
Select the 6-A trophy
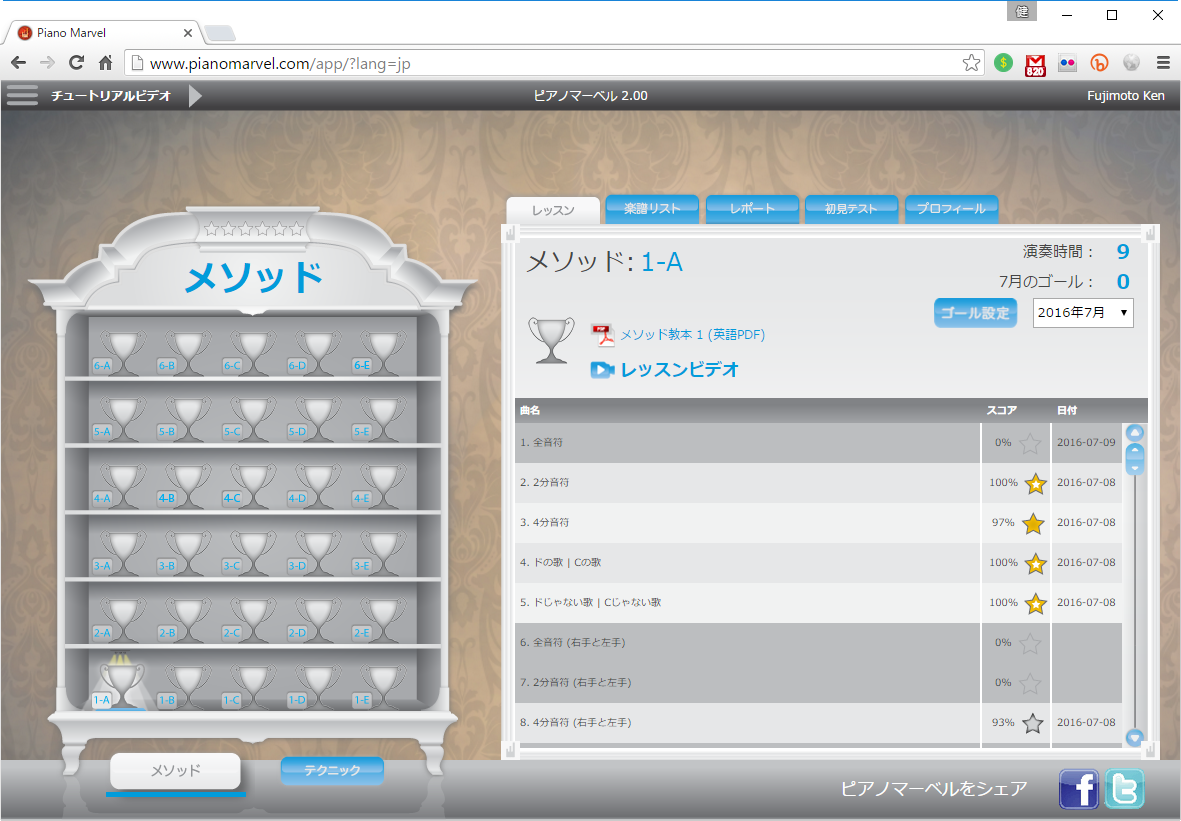pos(121,352)
